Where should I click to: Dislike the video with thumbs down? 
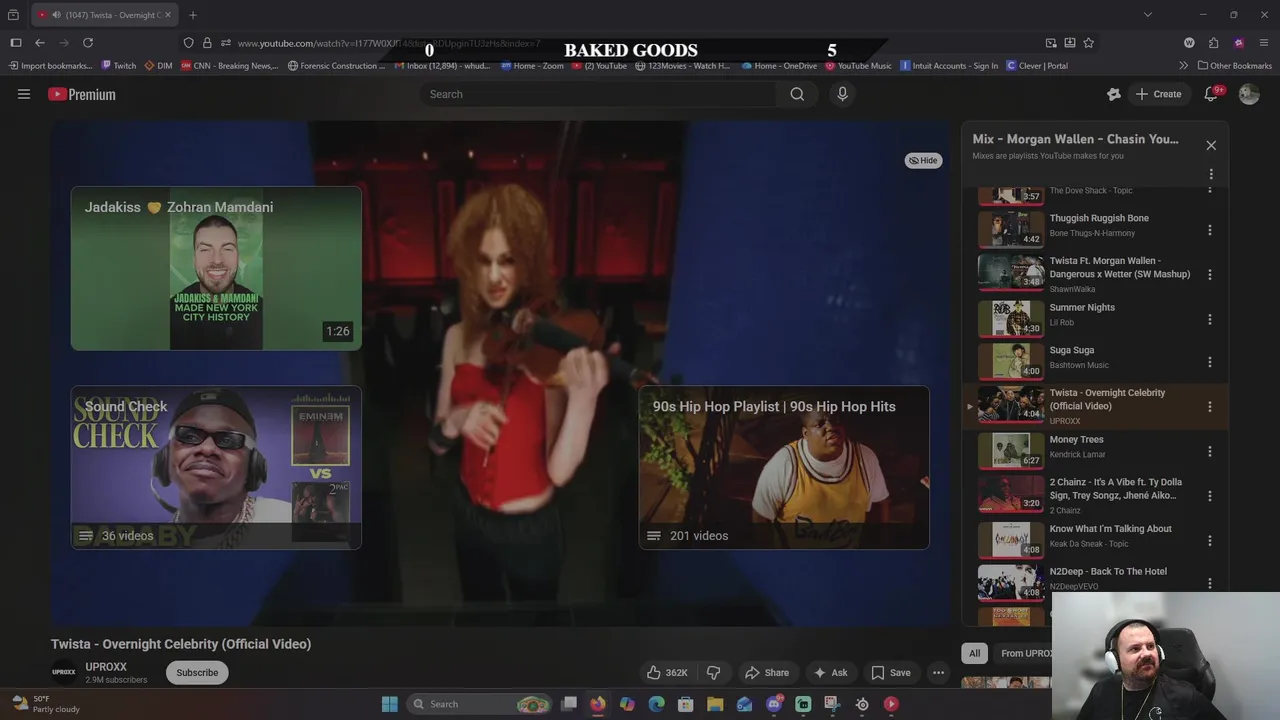tap(714, 673)
